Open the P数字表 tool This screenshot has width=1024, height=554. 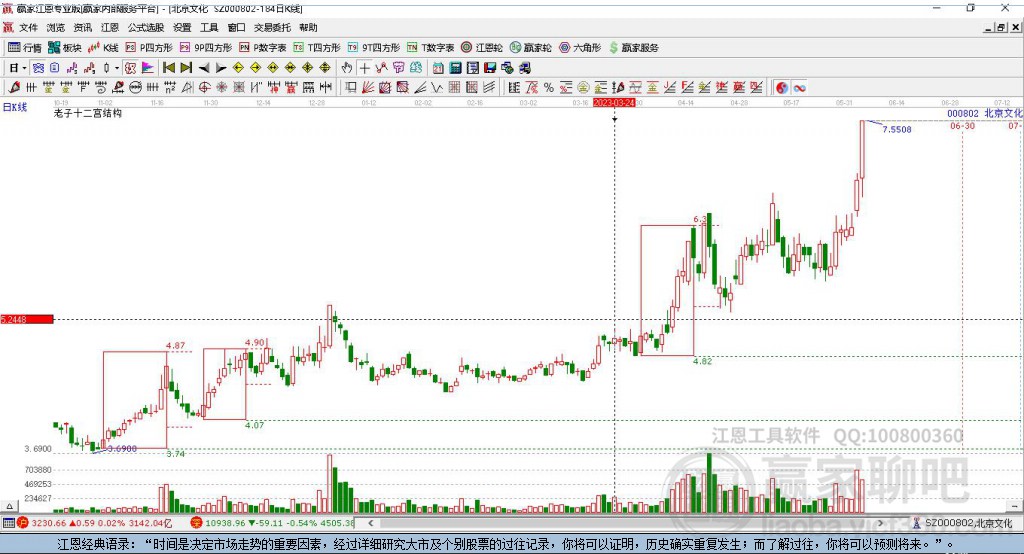(263, 48)
